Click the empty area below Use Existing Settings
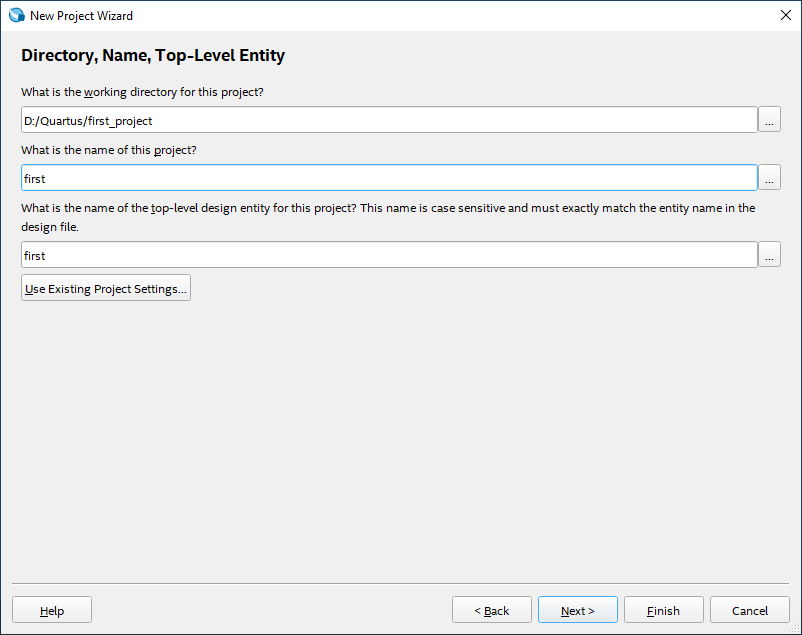Viewport: 802px width, 635px height. [x=400, y=440]
